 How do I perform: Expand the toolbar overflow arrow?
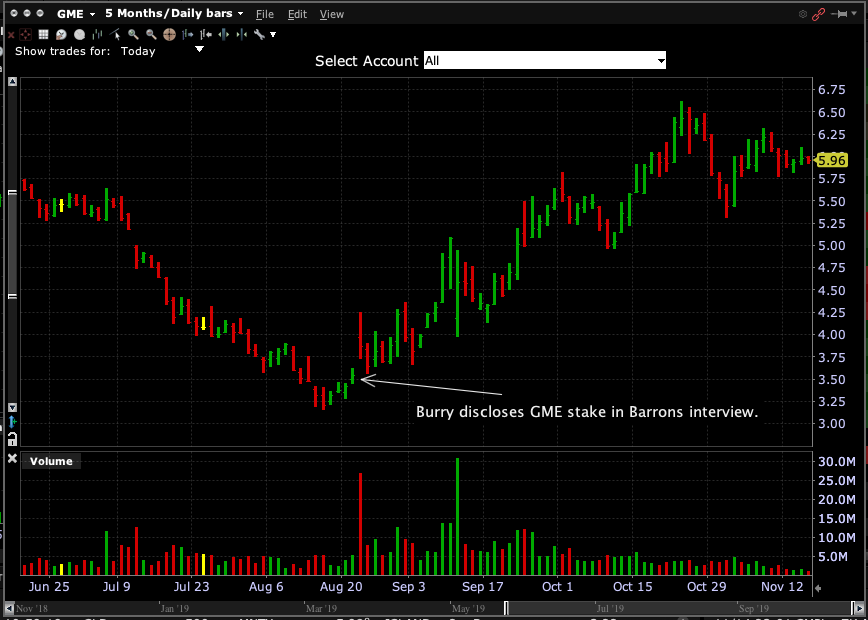tap(273, 35)
